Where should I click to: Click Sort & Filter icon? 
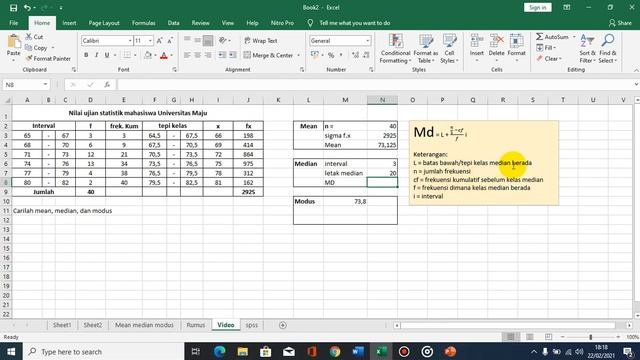(x=587, y=41)
